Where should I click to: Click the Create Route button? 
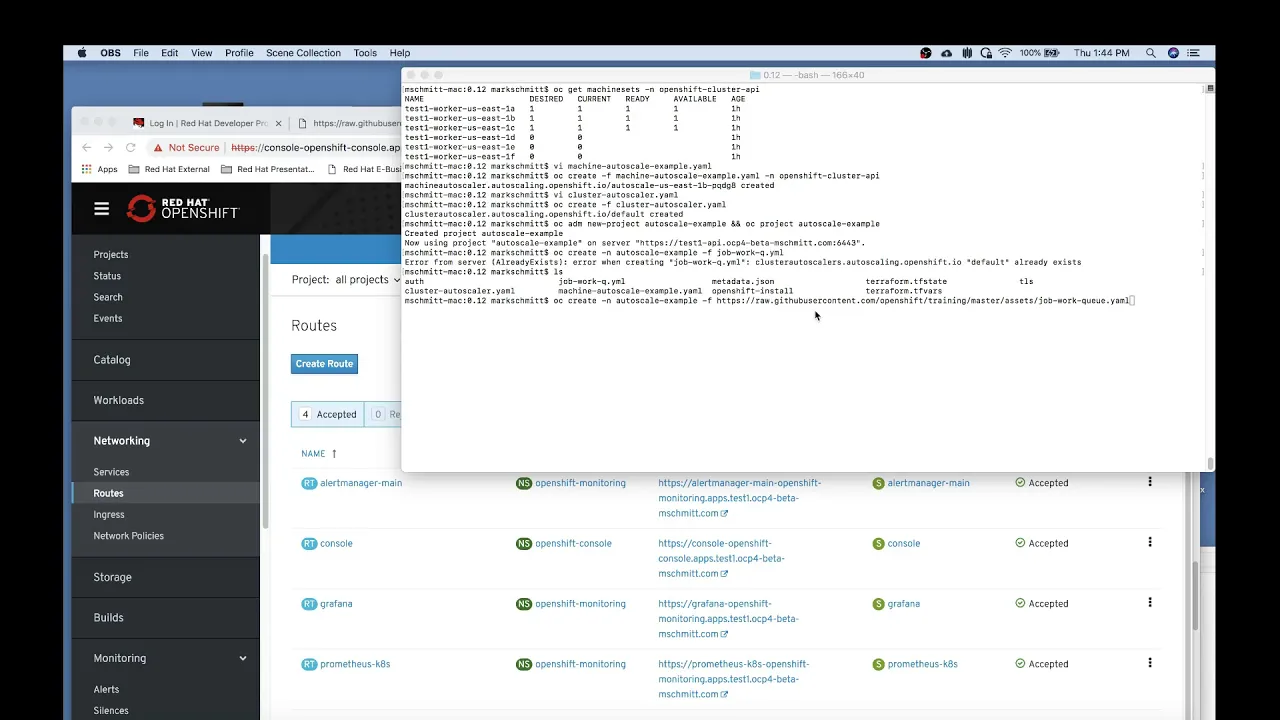tap(324, 364)
